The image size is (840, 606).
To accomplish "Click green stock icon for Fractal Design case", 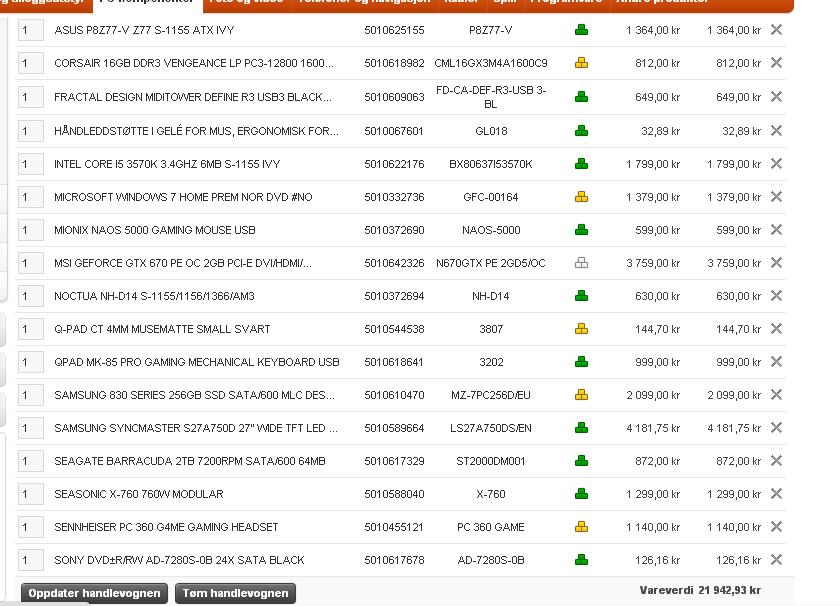I will click(x=581, y=97).
